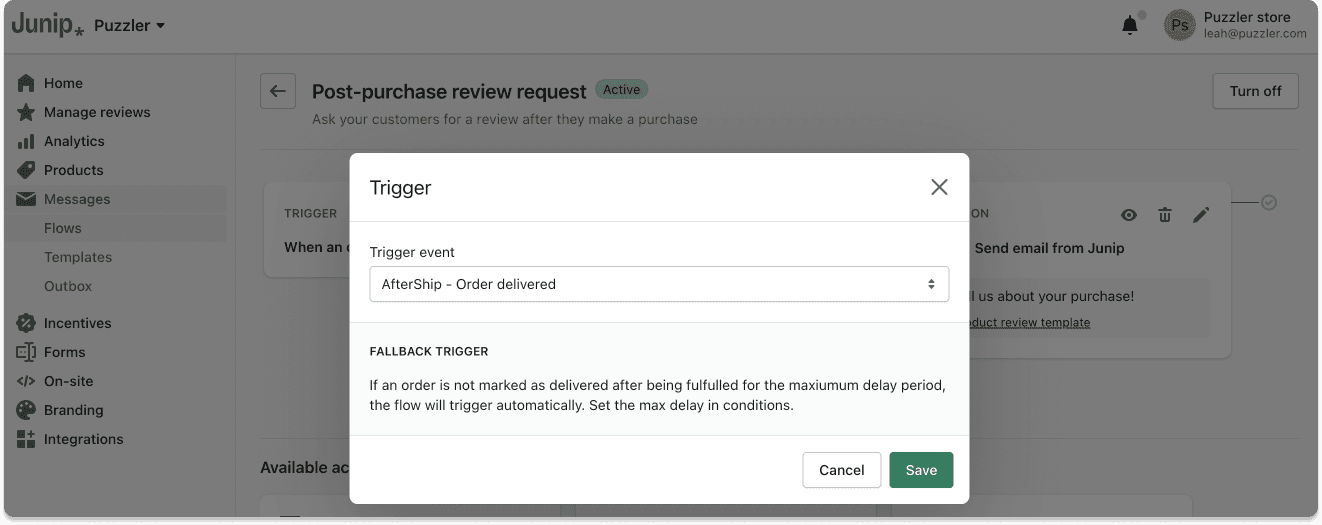The height and width of the screenshot is (525, 1322).
Task: Click the Home house icon
Action: (x=26, y=83)
